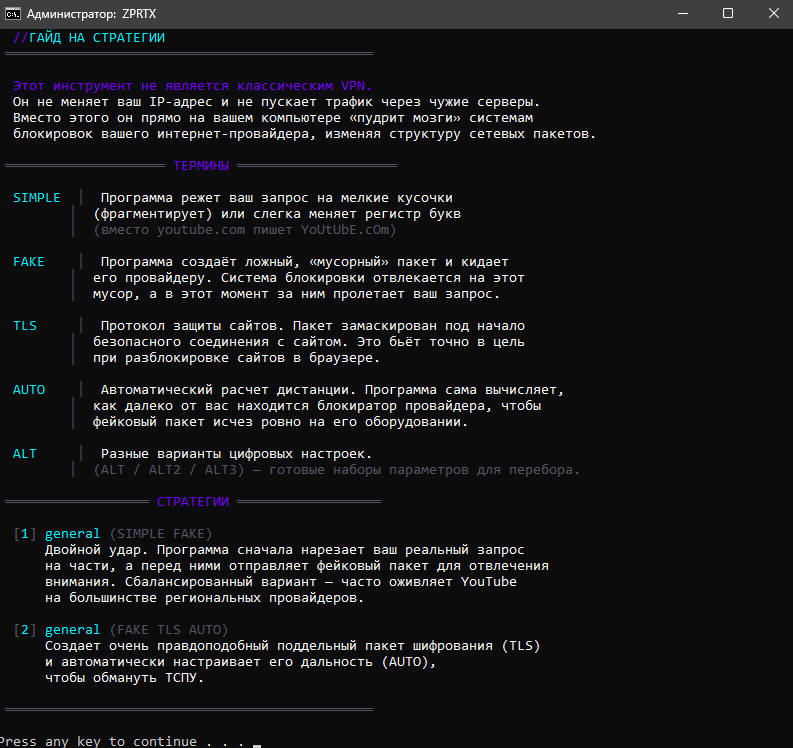This screenshot has width=793, height=748.
Task: Click the line starting 'Двойной удар'
Action: pos(285,550)
